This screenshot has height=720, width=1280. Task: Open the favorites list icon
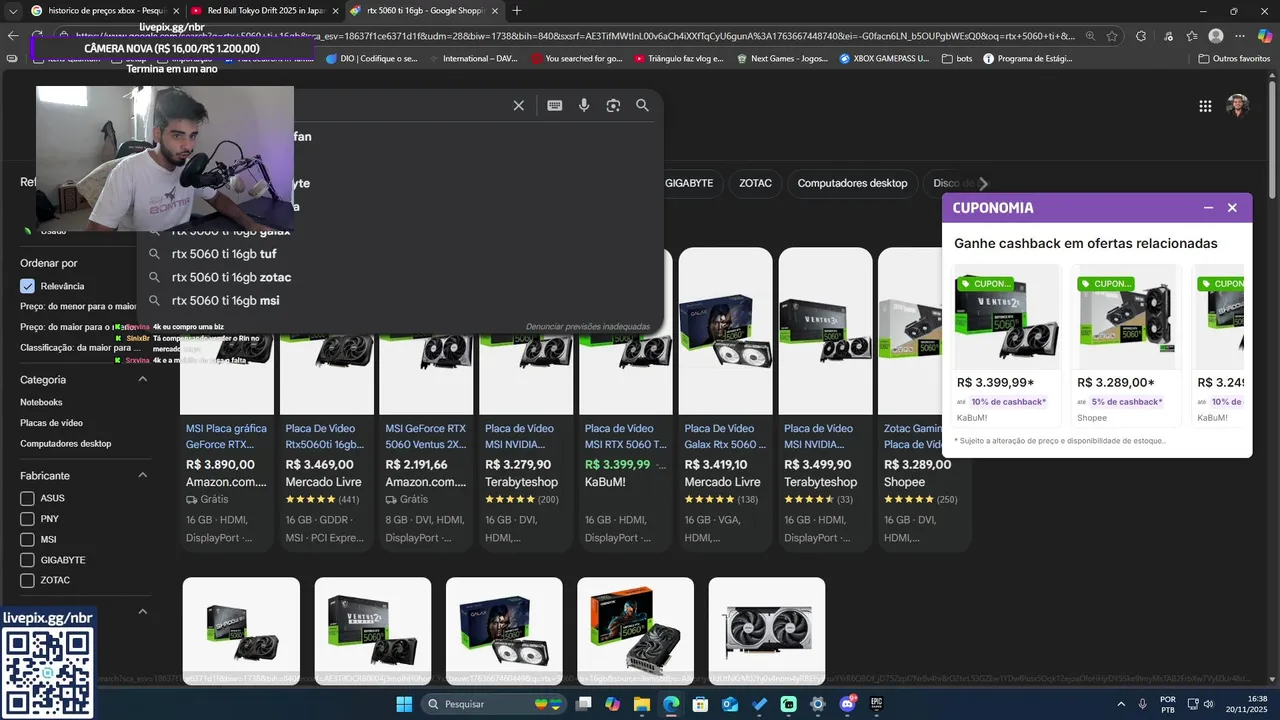[x=1192, y=36]
